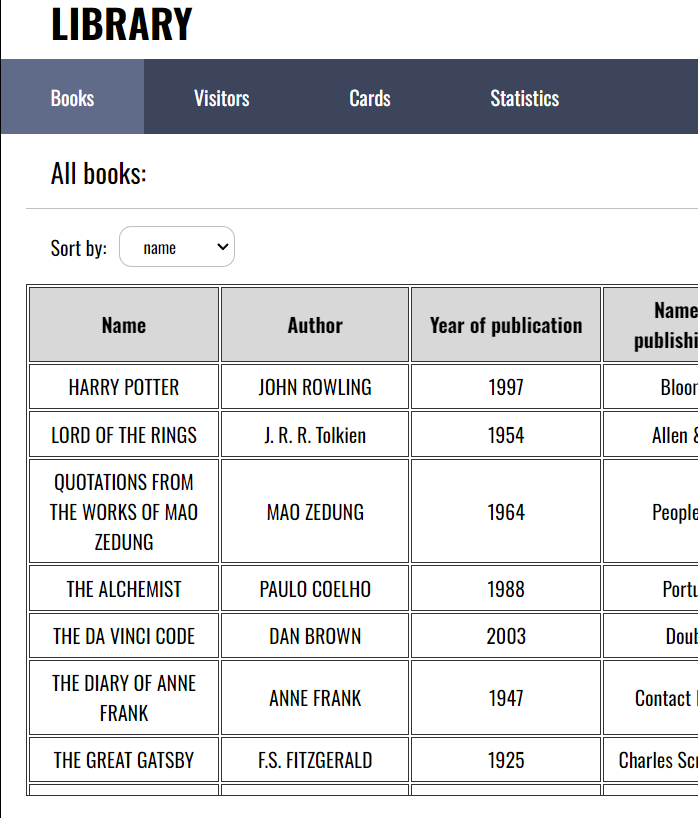Switch to the Visitors tab

pyautogui.click(x=221, y=98)
